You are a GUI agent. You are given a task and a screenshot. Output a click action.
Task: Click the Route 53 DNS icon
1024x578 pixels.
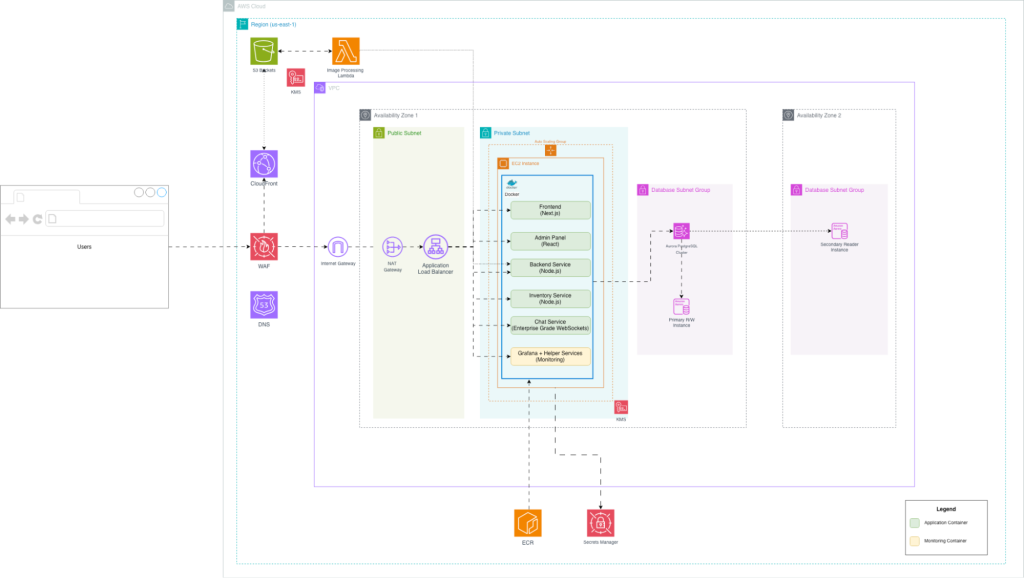(264, 305)
